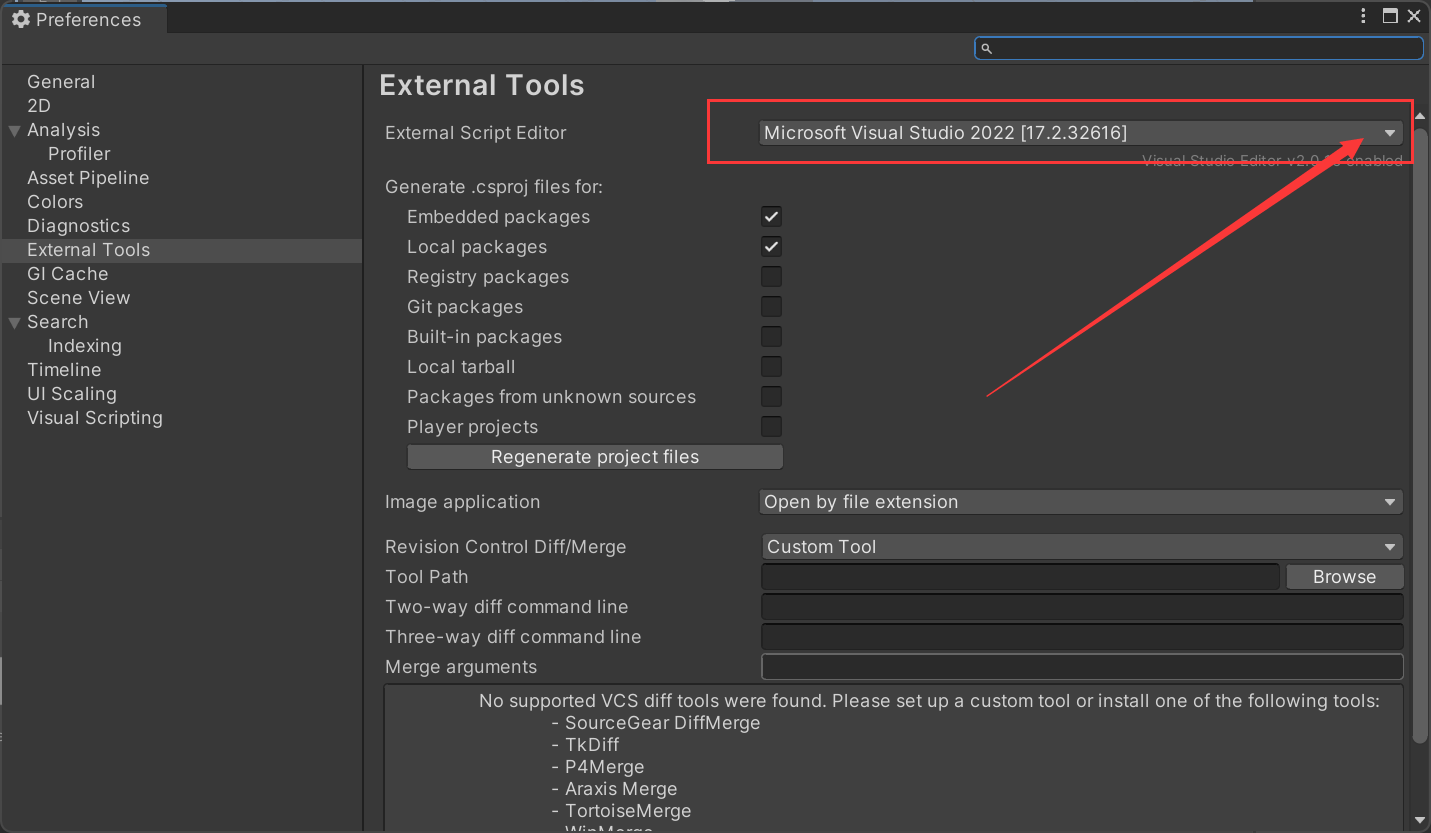Click 'External Script Editor' label
Image resolution: width=1431 pixels, height=833 pixels.
[475, 133]
